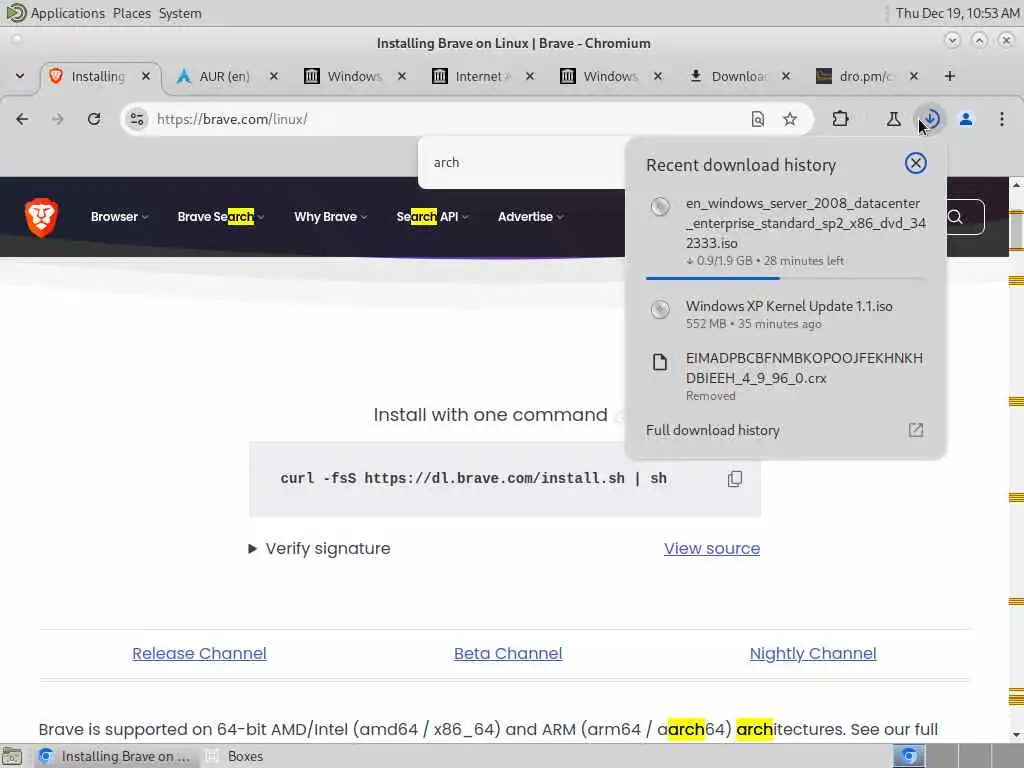Click the Windows Server ISO download progress bar

786,278
